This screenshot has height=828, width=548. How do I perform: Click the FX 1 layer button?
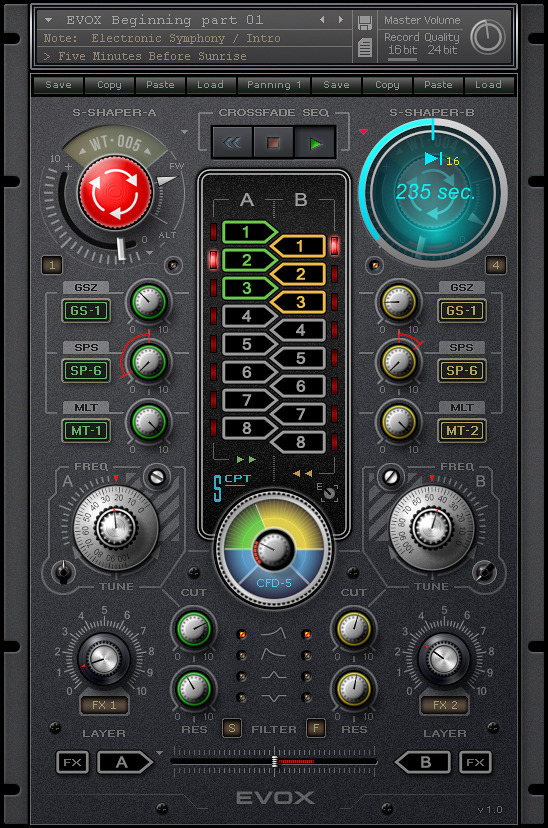tap(104, 705)
